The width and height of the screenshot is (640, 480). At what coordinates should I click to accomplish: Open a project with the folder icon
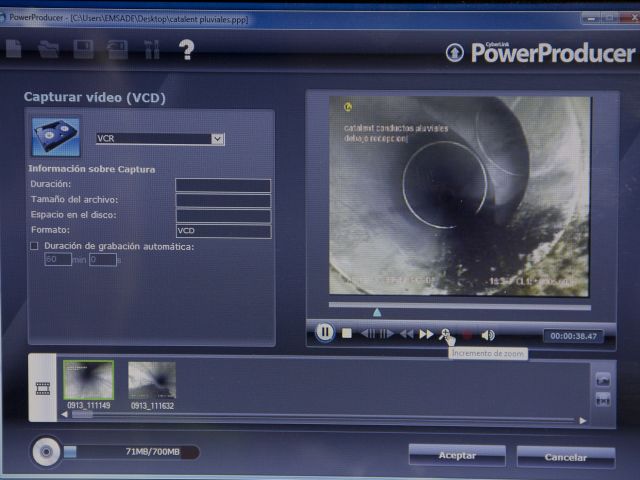(48, 50)
